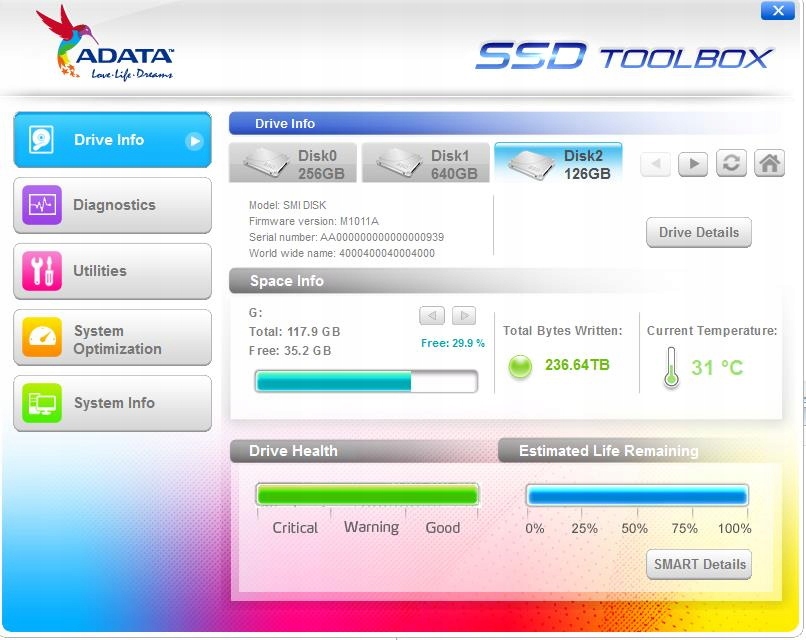Click the green Total Bytes Written indicator
This screenshot has width=806, height=640.
pyautogui.click(x=521, y=365)
